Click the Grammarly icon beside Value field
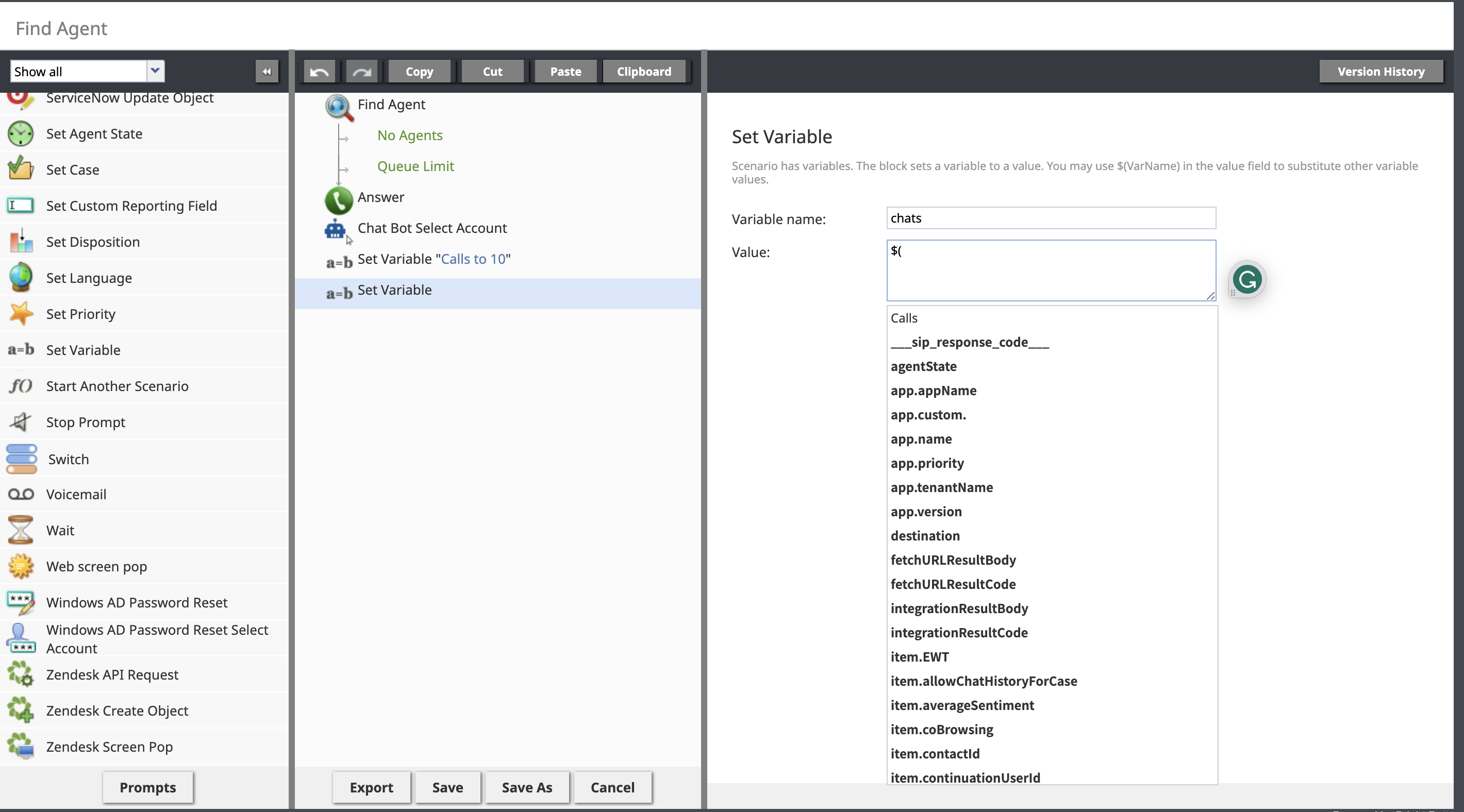 click(x=1247, y=280)
